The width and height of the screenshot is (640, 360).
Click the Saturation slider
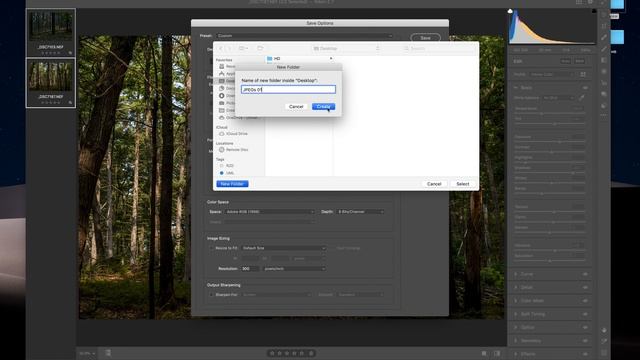click(x=549, y=260)
